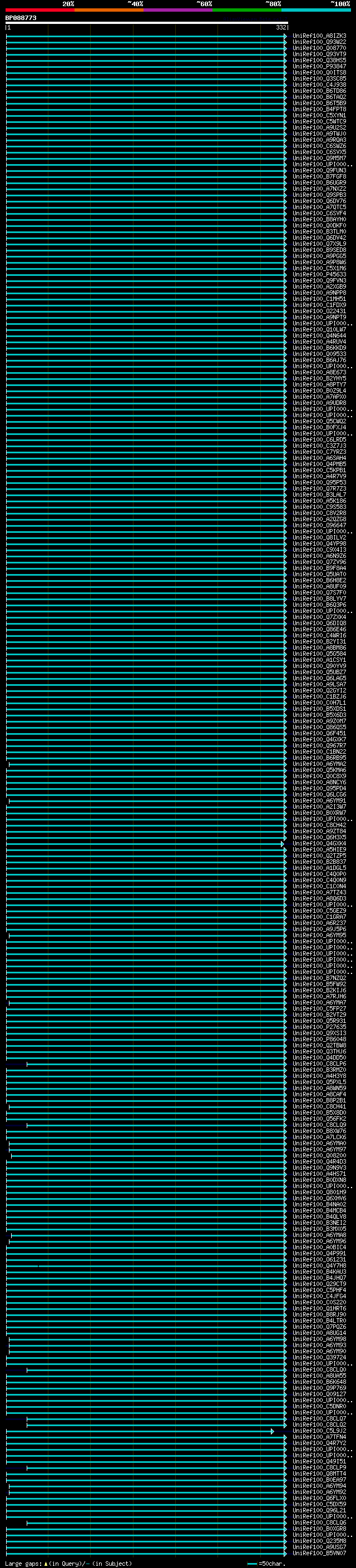Open the UniRef100_A8Q6D3 hit
Viewport: 356px width, 1568px height.
pos(319,899)
